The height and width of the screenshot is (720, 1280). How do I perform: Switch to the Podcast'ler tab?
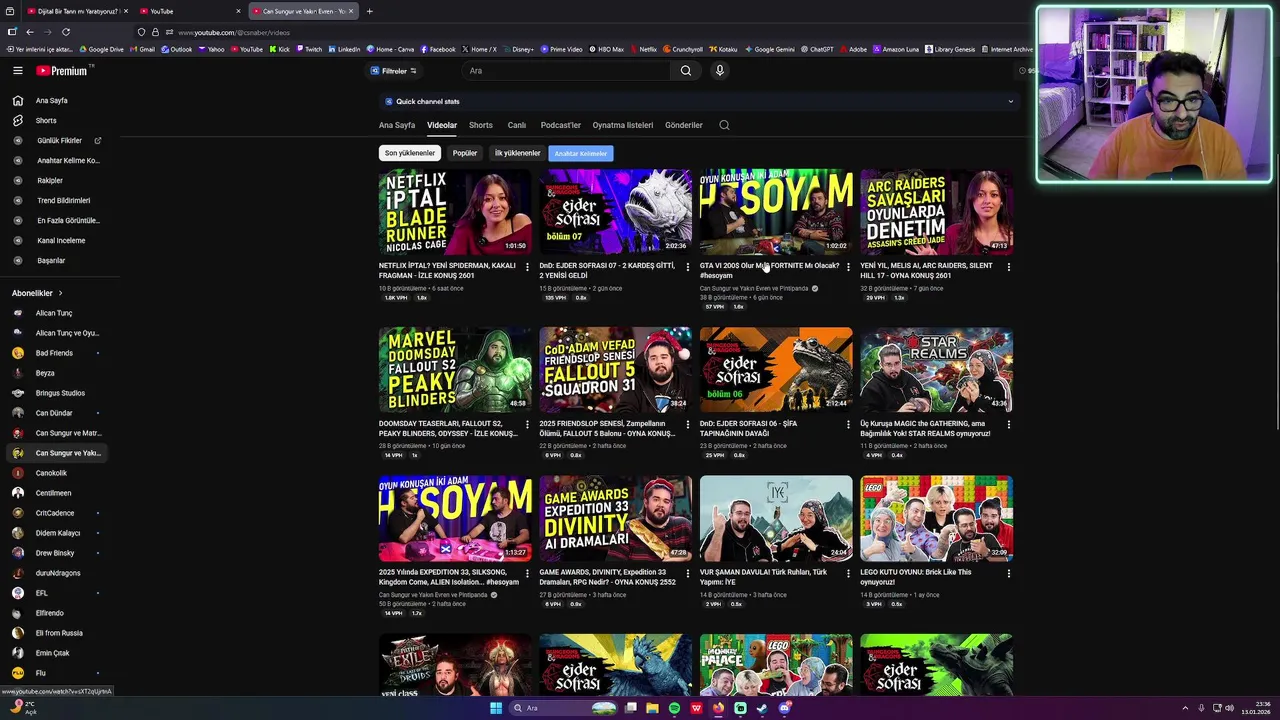[x=561, y=125]
